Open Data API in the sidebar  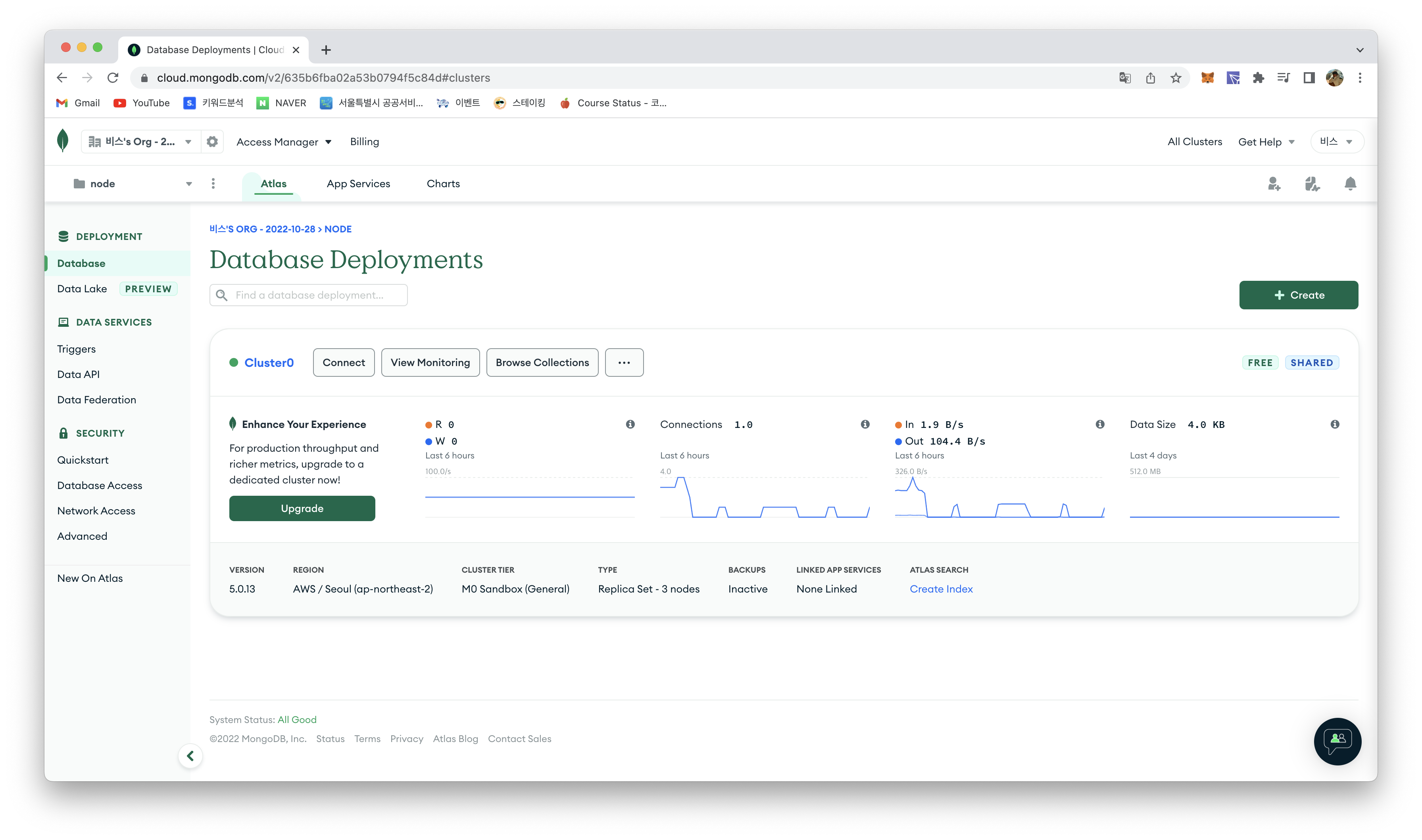click(78, 374)
